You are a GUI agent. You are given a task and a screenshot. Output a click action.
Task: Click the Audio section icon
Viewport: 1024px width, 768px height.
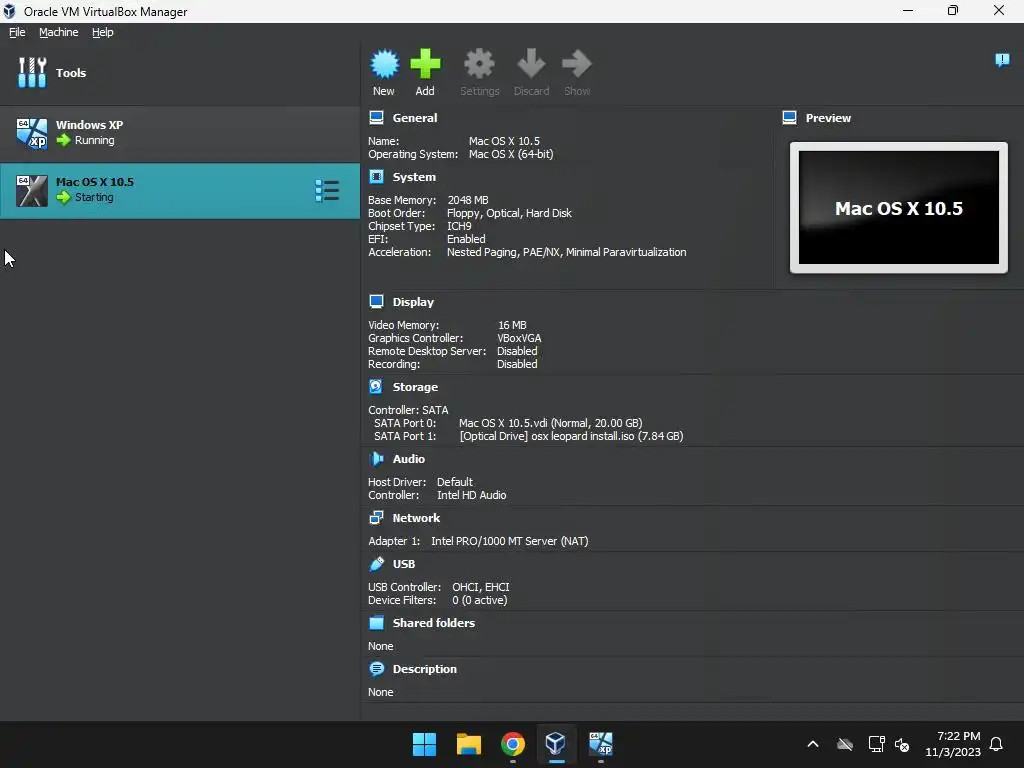pyautogui.click(x=376, y=458)
